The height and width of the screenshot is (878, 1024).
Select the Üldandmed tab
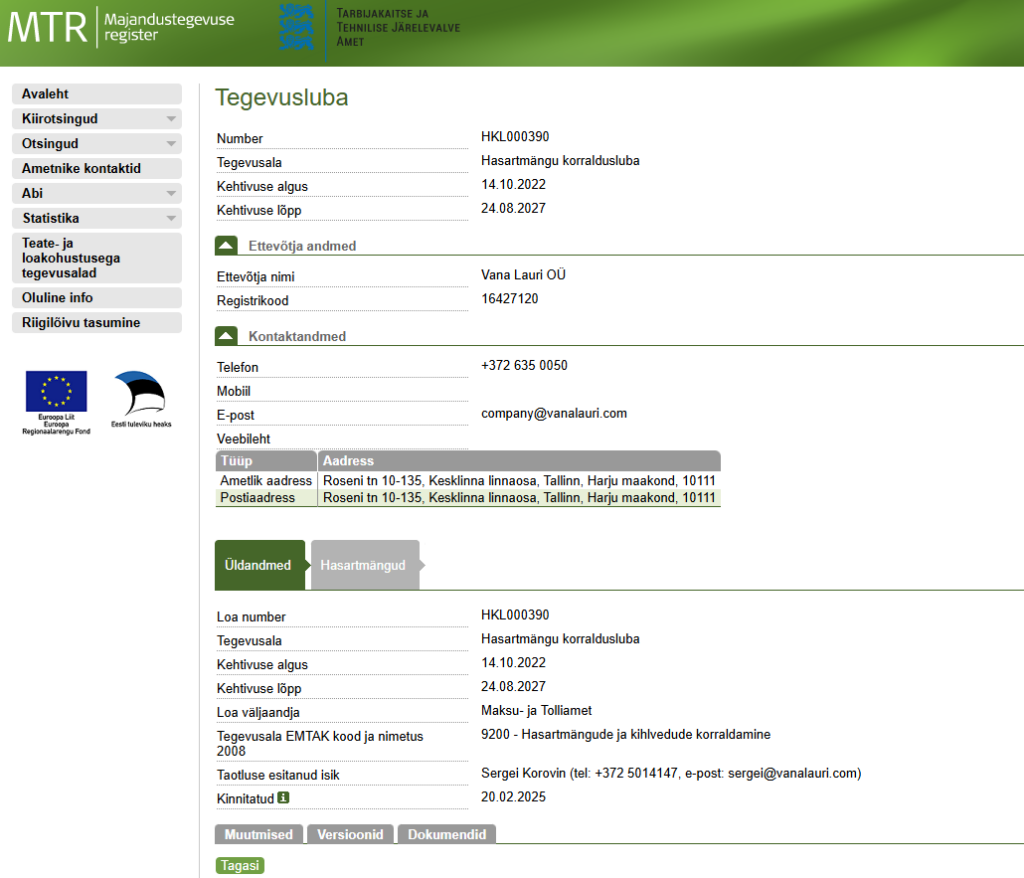click(x=258, y=565)
